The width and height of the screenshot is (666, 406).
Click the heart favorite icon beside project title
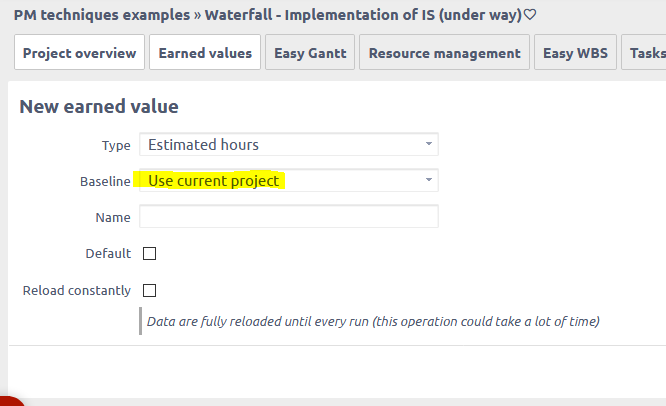pos(531,15)
